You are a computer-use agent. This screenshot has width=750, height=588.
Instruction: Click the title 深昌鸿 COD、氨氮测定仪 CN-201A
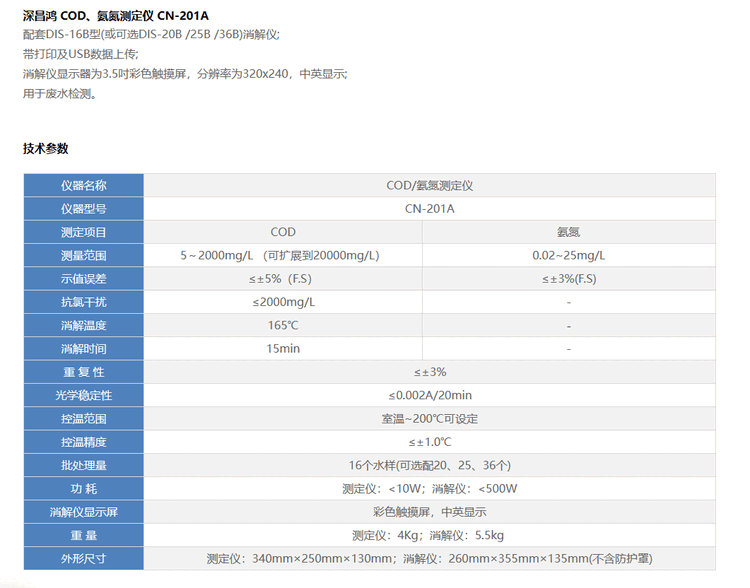click(116, 16)
